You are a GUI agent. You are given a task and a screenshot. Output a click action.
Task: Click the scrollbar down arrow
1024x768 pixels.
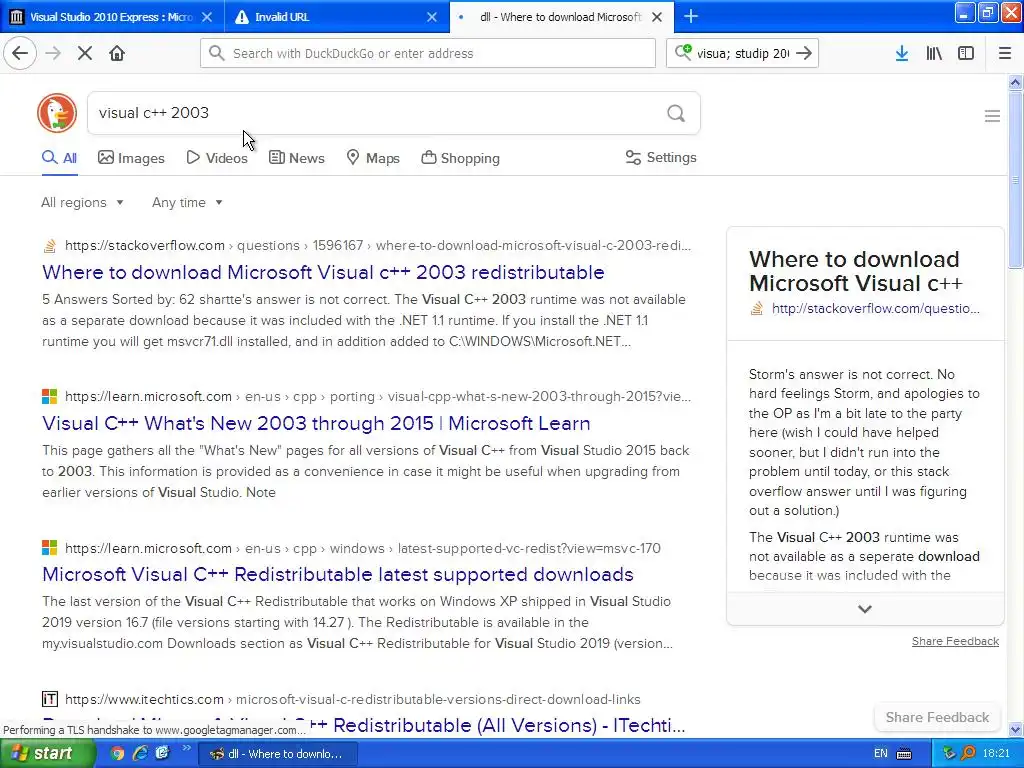[1016, 729]
